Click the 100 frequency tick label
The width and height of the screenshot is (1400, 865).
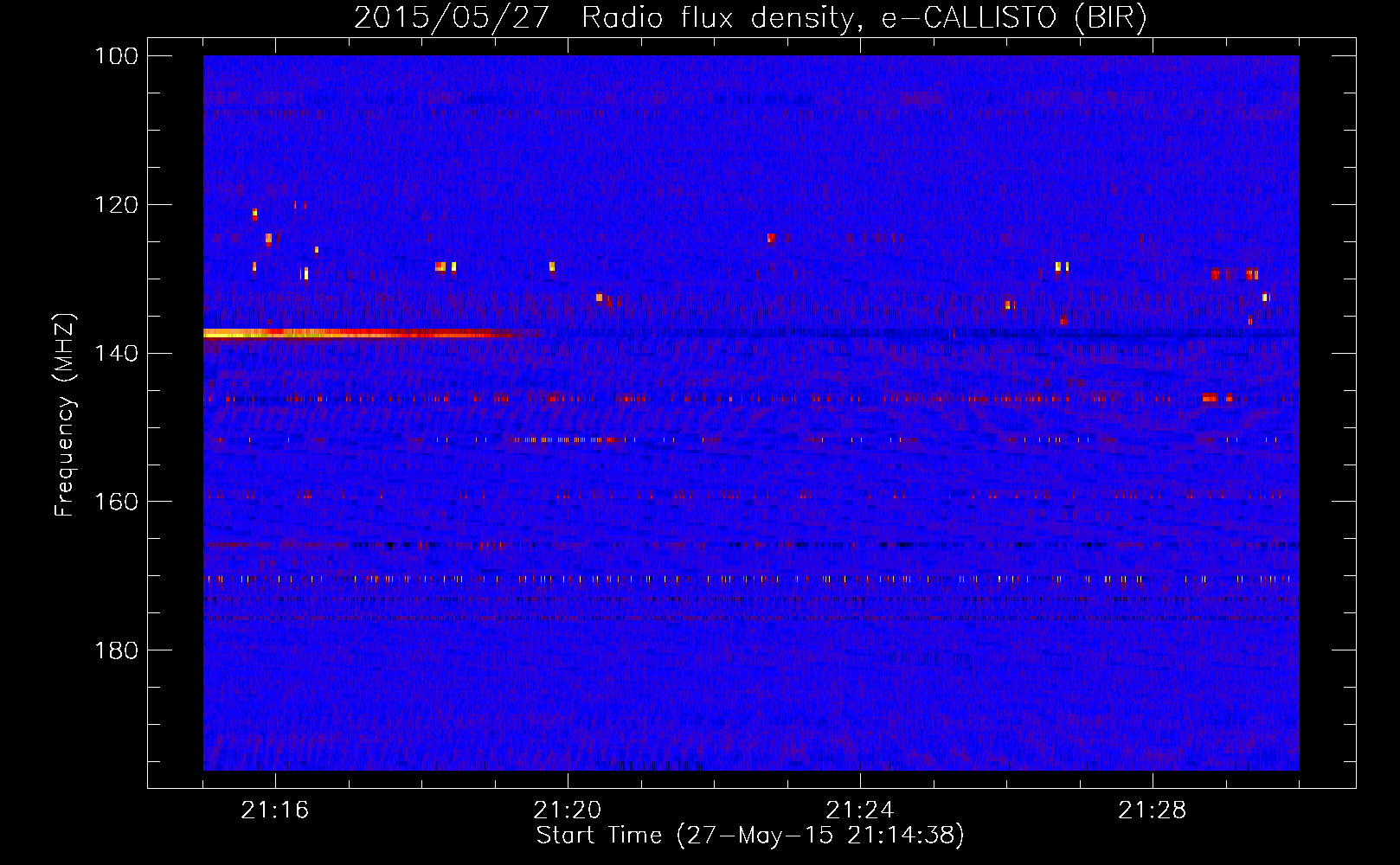(115, 56)
